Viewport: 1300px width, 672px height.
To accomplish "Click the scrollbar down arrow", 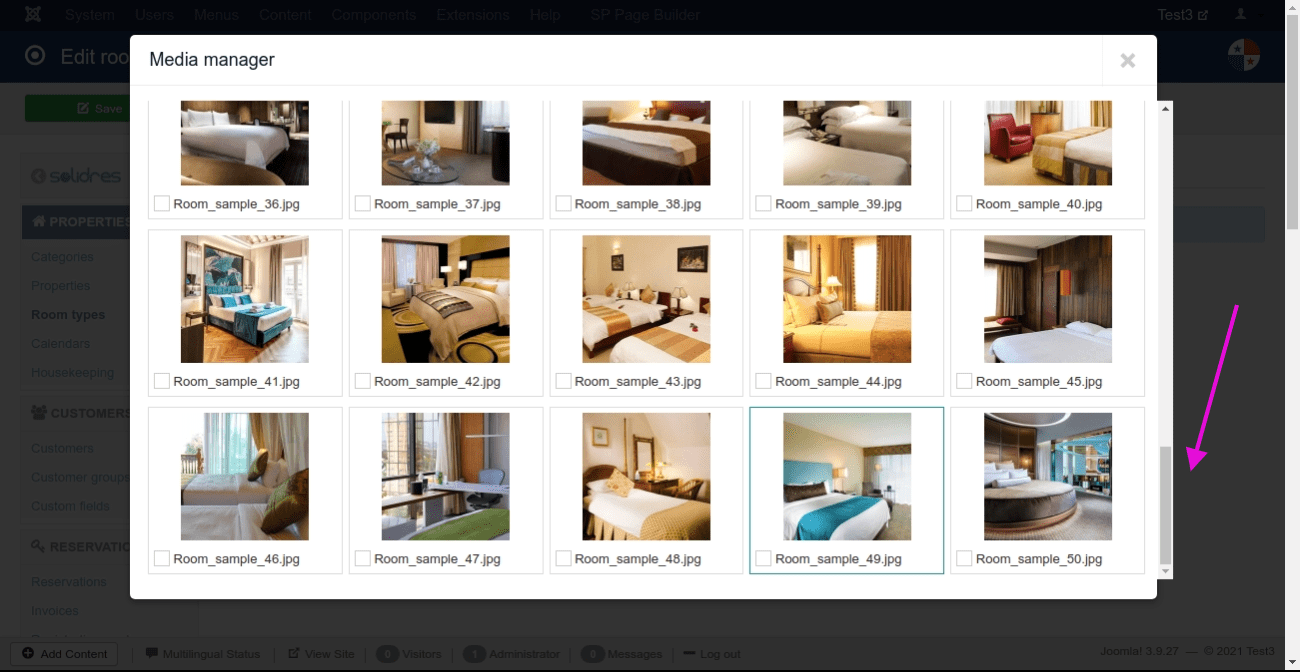I will (1165, 571).
